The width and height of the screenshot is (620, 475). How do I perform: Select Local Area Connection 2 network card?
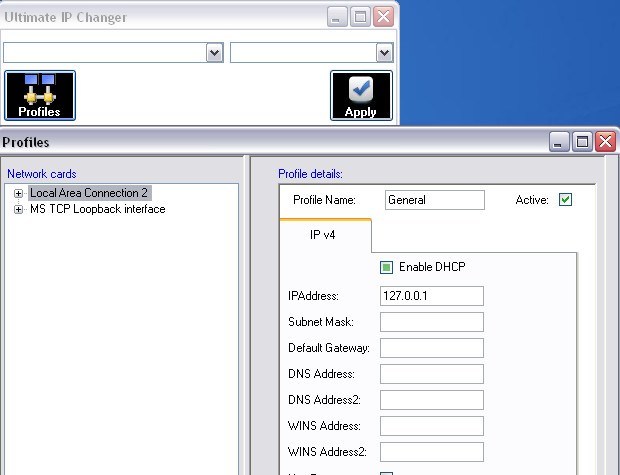point(89,193)
